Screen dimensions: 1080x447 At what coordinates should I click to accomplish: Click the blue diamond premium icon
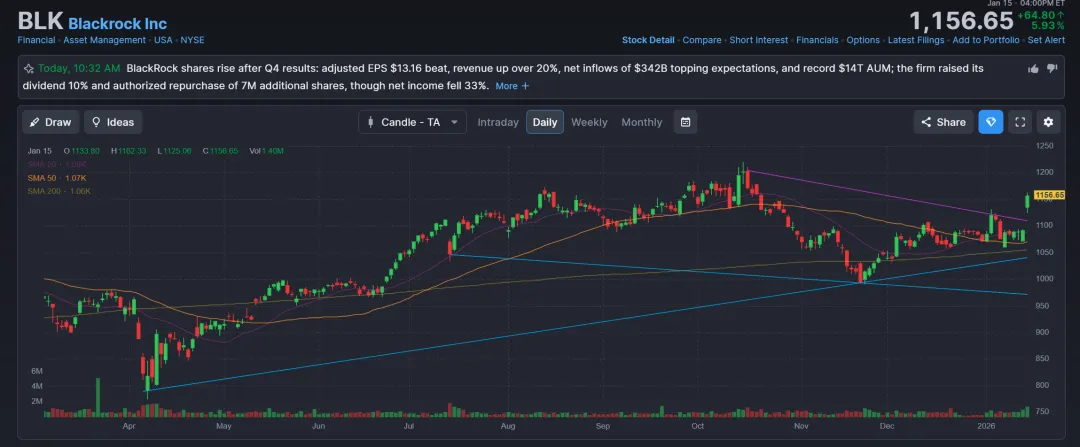990,122
